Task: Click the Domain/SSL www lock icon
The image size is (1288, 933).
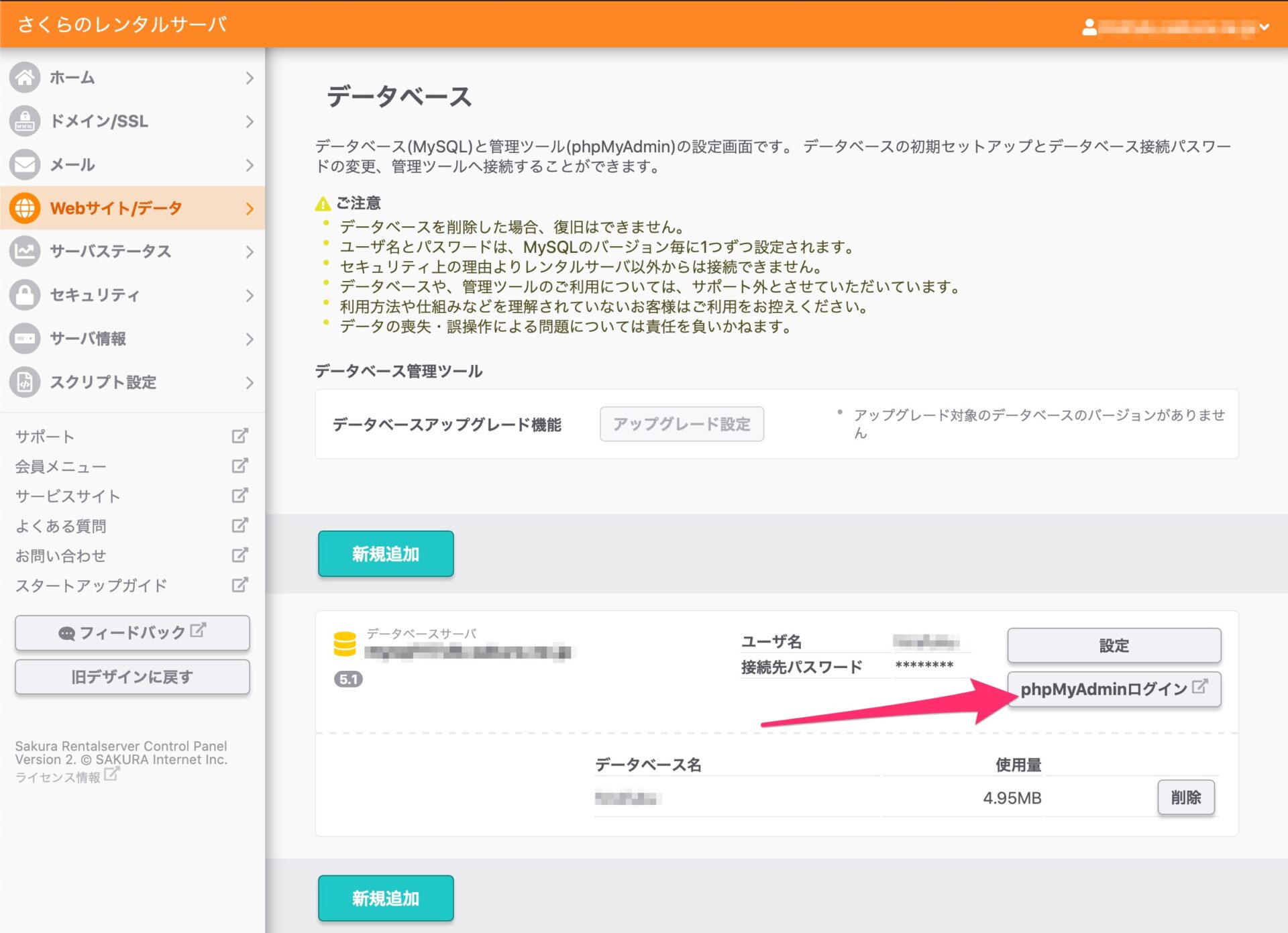Action: click(x=25, y=121)
